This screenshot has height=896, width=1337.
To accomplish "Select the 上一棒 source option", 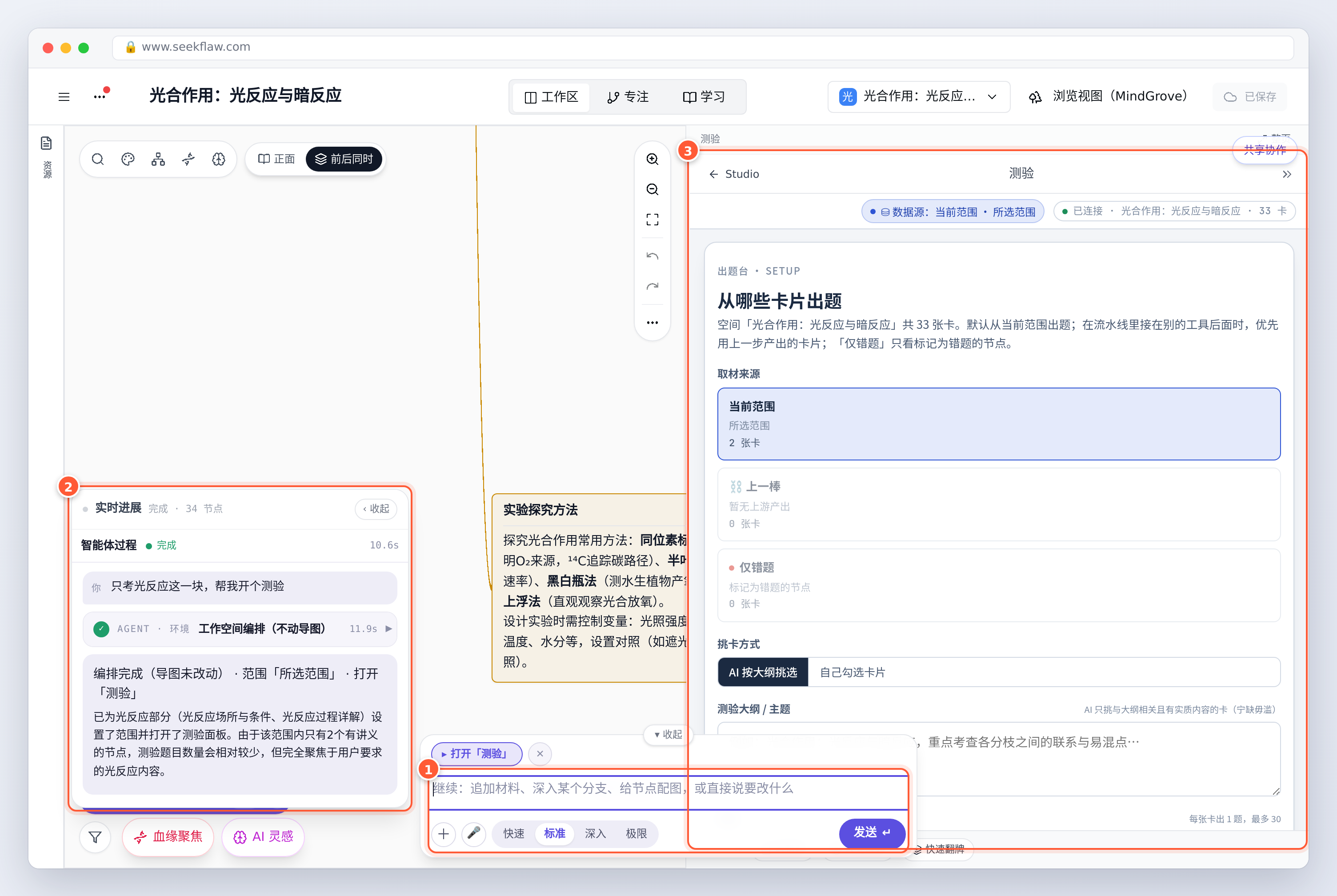I will coord(998,504).
